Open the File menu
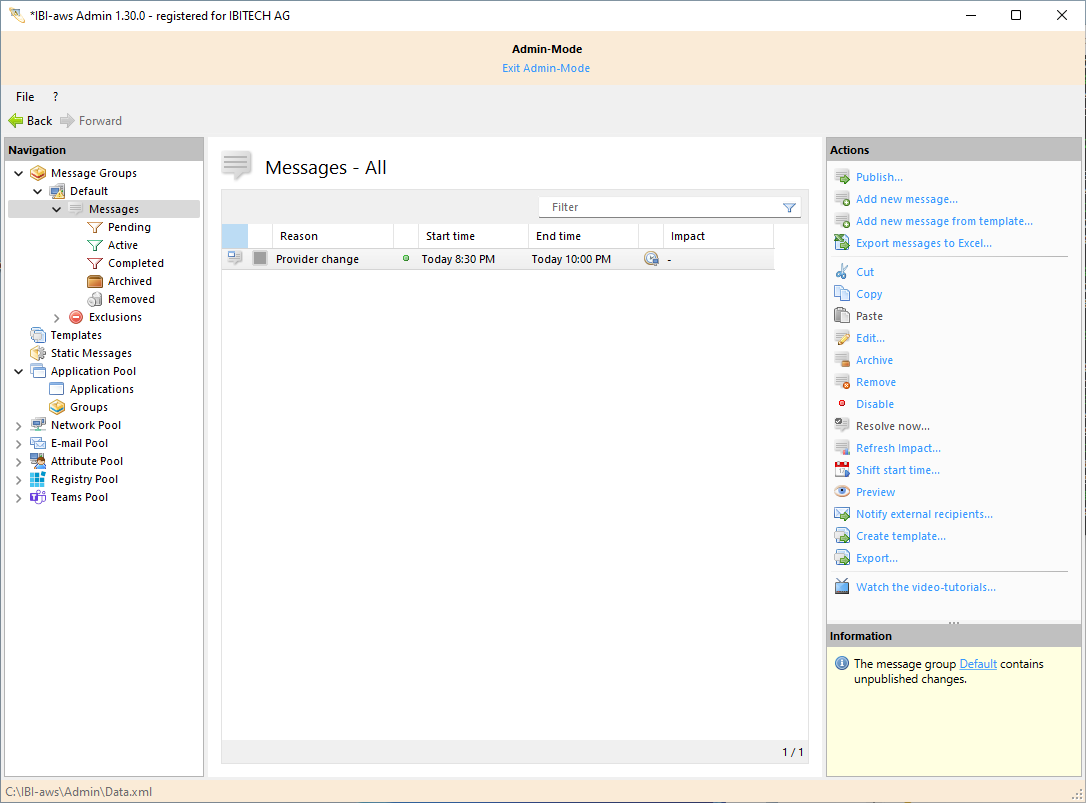 (25, 97)
